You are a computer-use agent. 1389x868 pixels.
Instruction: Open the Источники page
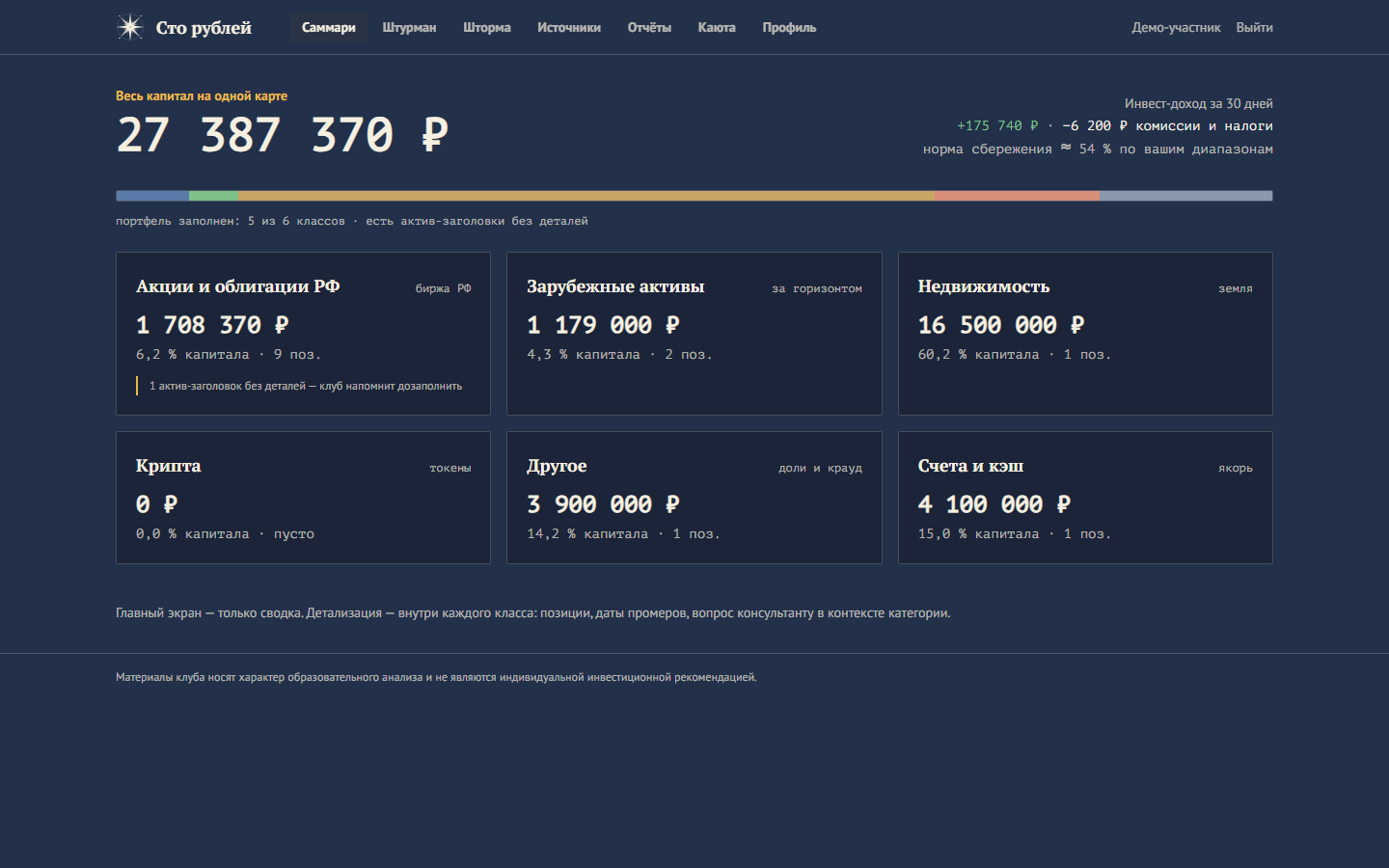point(569,27)
